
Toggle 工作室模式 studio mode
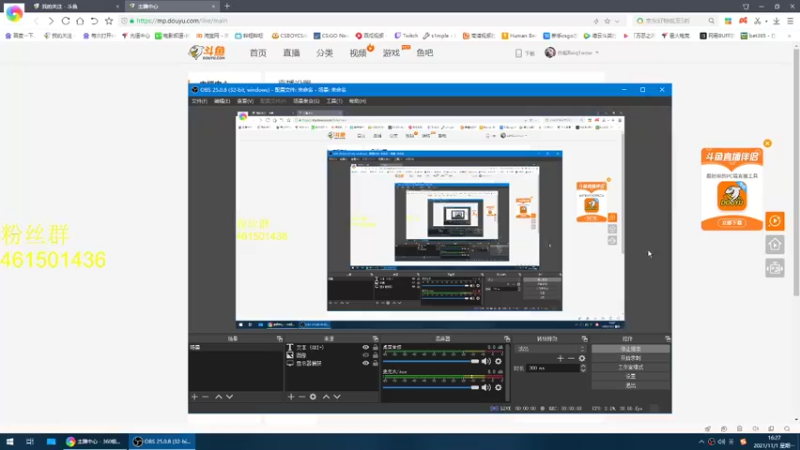(631, 367)
